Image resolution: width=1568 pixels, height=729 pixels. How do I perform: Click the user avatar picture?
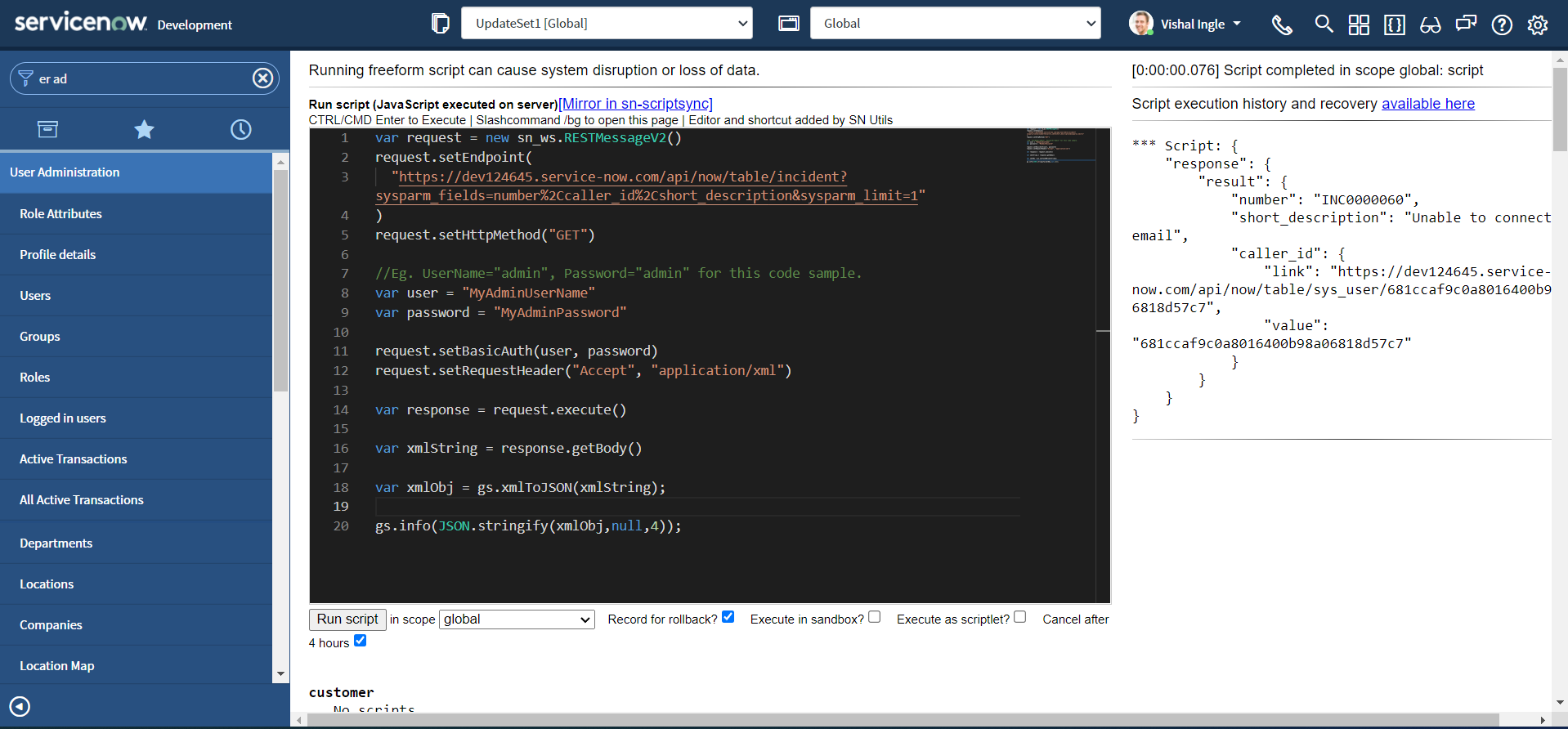tap(1141, 24)
